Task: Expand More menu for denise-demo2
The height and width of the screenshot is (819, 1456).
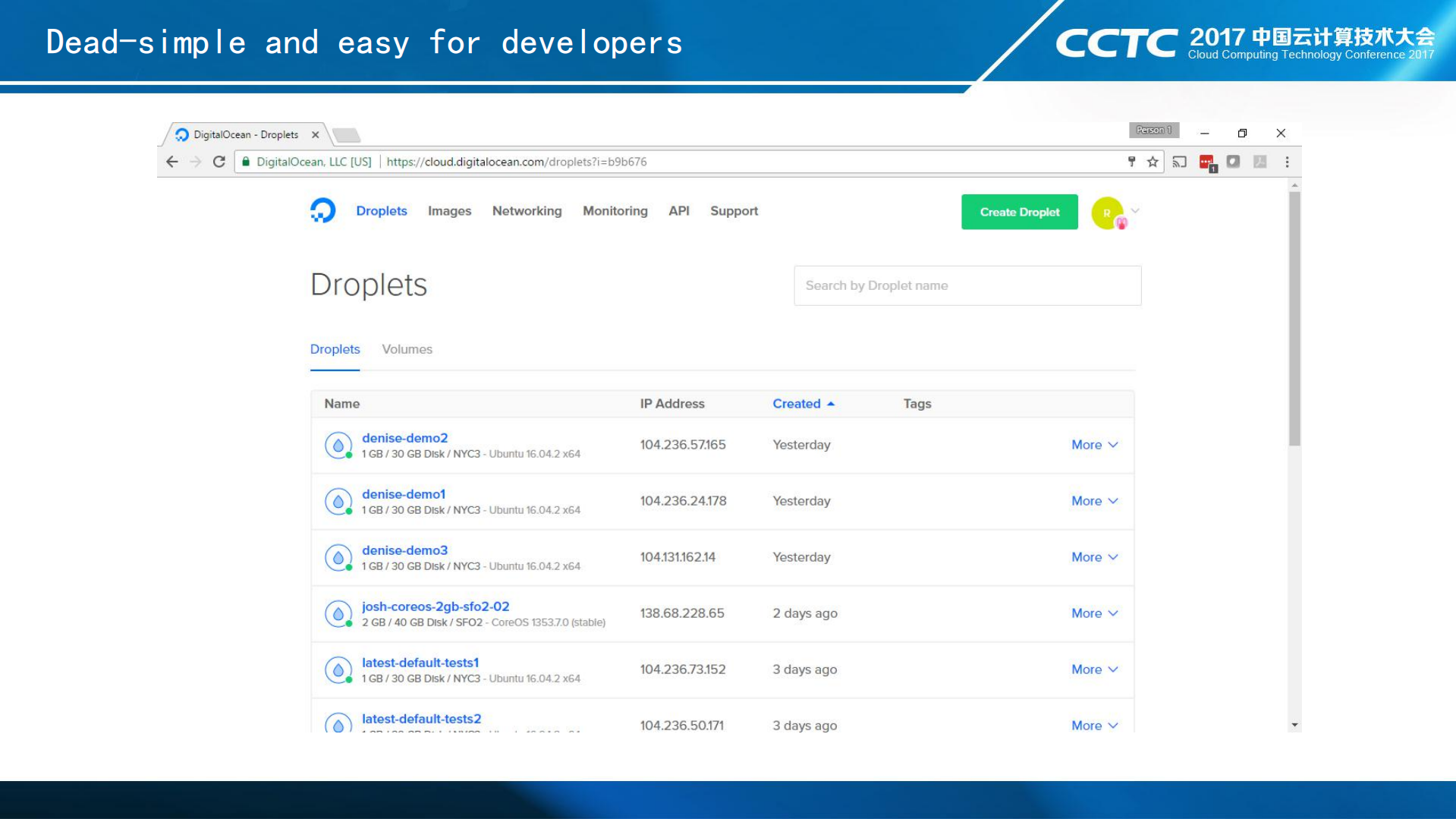Action: click(x=1094, y=445)
